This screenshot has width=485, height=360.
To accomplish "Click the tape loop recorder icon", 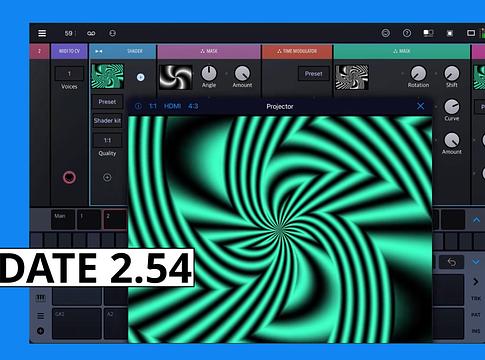I will 91,33.
